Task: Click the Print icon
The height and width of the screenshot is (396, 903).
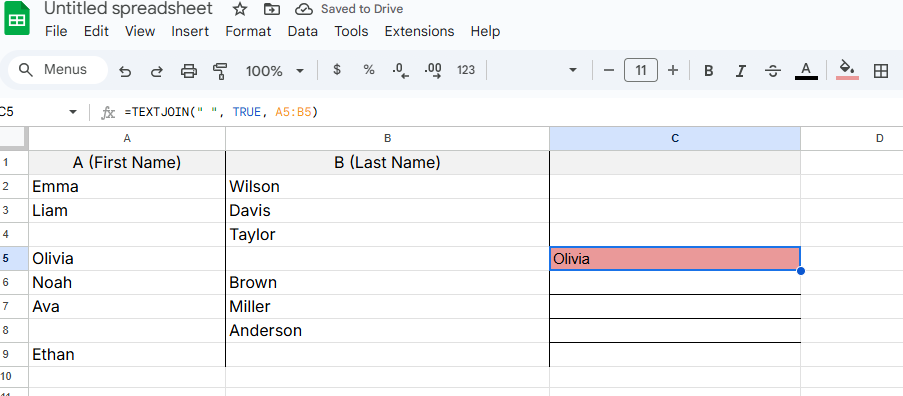Action: point(189,71)
